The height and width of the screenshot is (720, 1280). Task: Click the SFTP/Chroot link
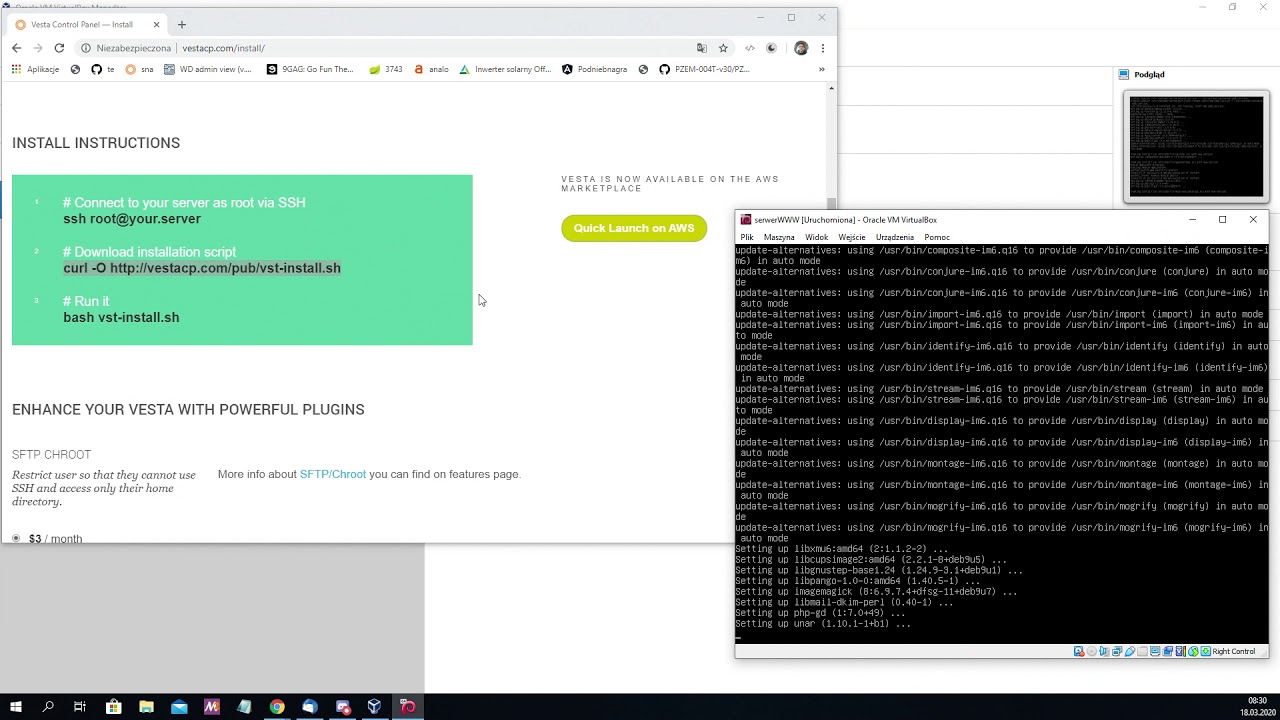click(x=333, y=474)
